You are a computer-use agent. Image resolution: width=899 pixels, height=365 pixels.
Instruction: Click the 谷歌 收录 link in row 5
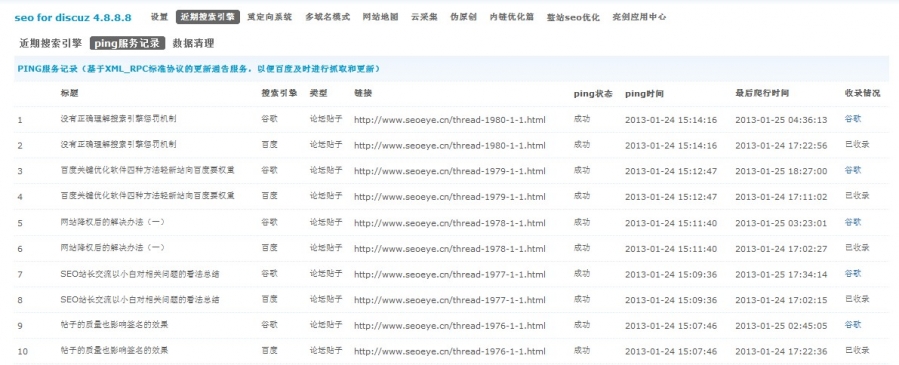coord(853,222)
